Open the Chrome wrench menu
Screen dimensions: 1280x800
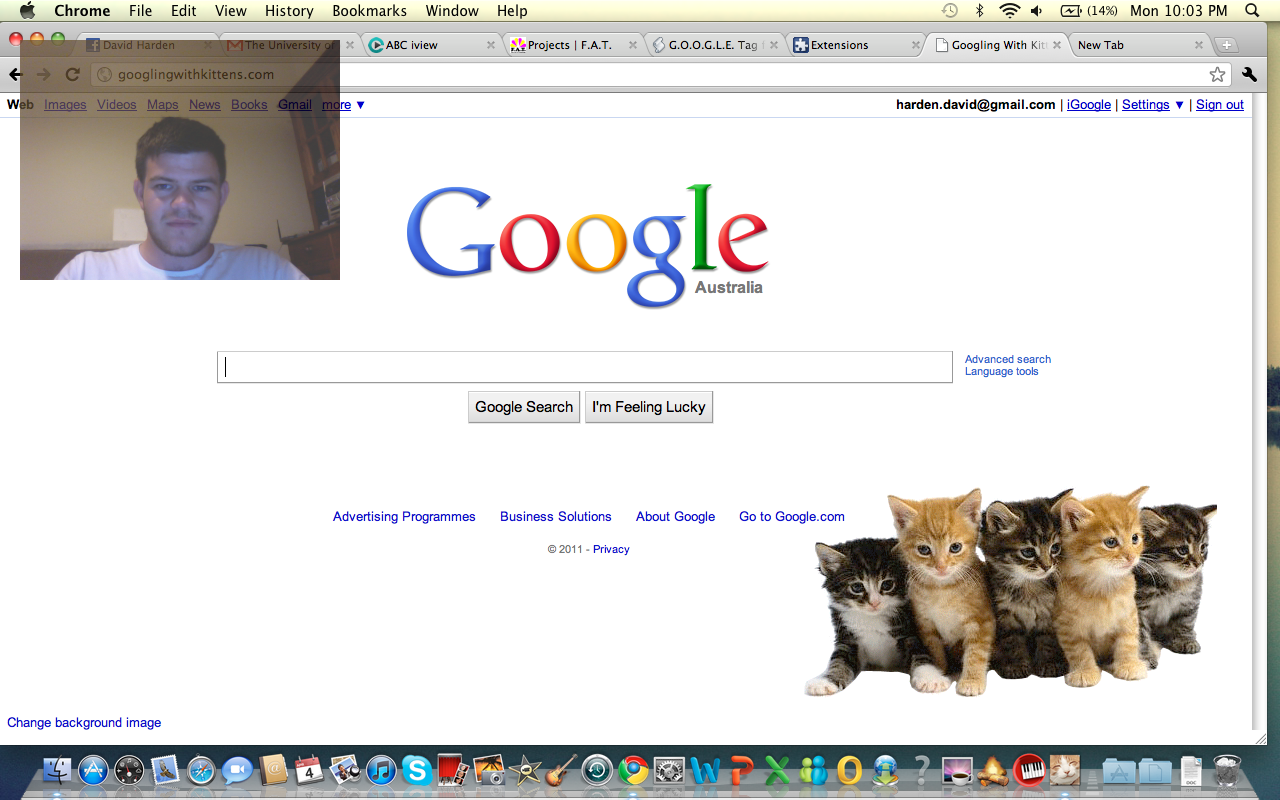tap(1249, 74)
